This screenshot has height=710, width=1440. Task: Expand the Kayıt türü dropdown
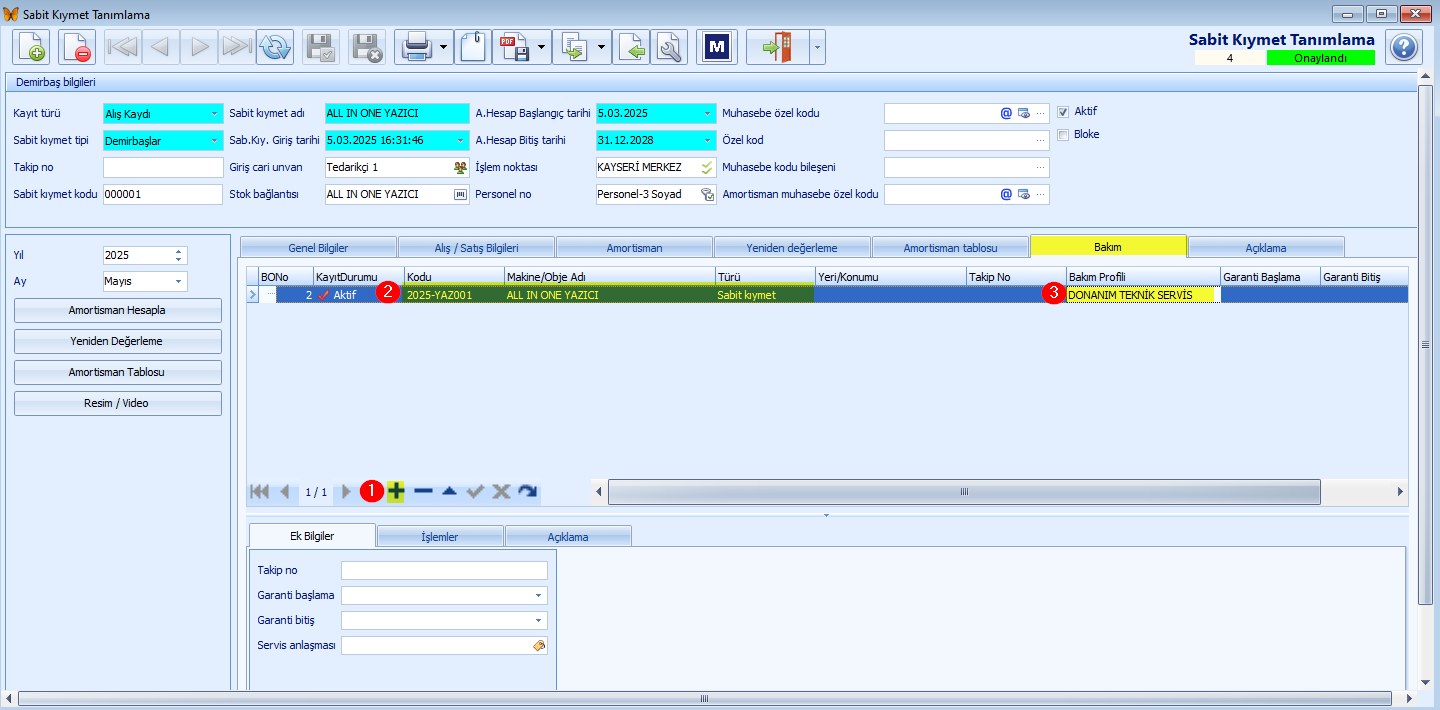coord(215,113)
